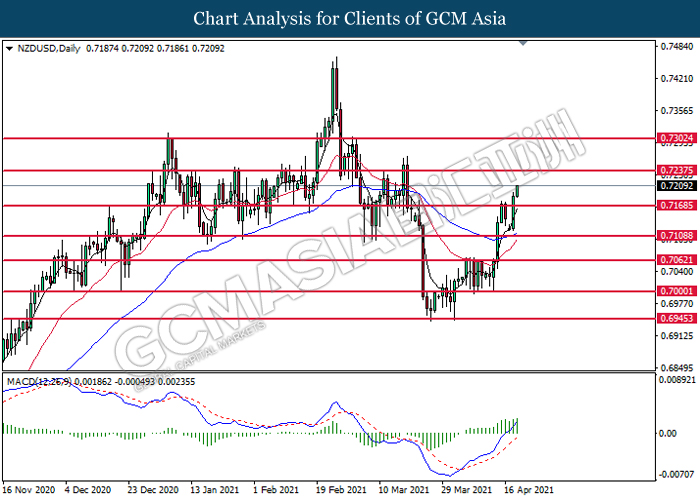
Task: Click the 0.68495 price axis value
Action: click(677, 368)
